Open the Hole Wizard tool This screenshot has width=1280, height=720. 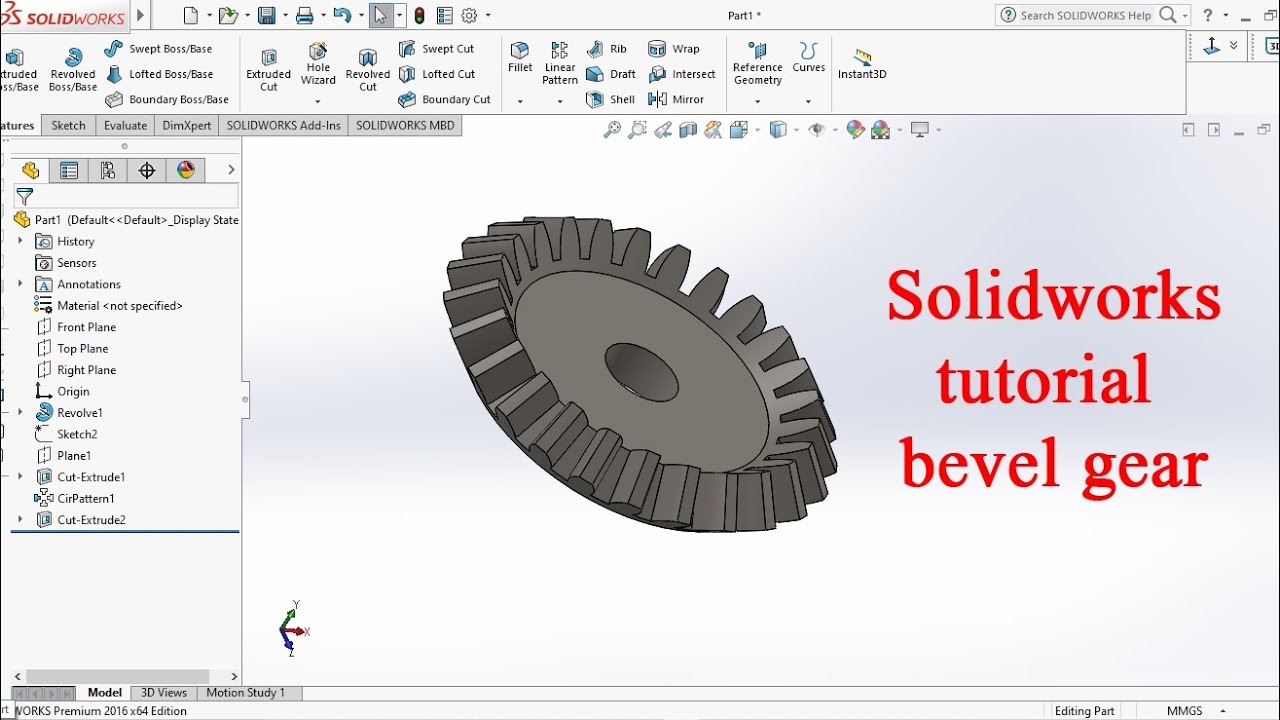point(318,62)
